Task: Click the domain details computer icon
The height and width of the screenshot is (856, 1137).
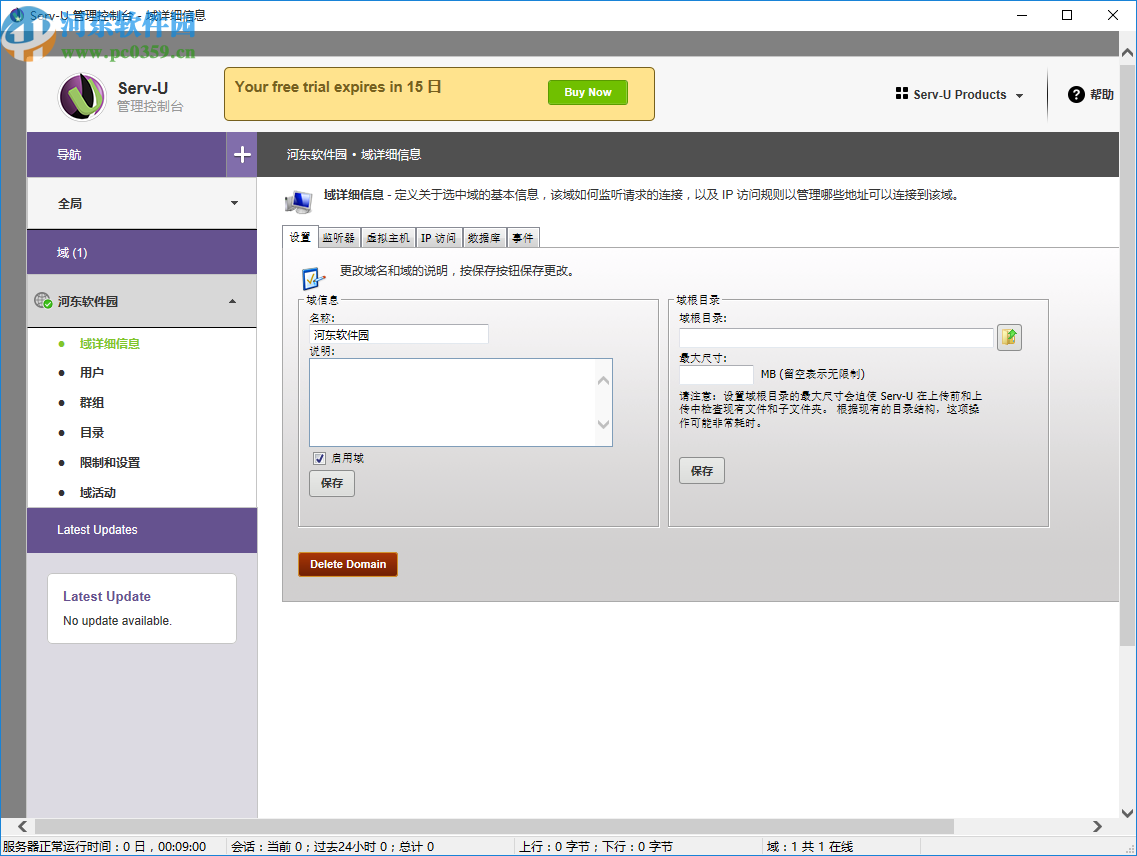Action: [299, 202]
